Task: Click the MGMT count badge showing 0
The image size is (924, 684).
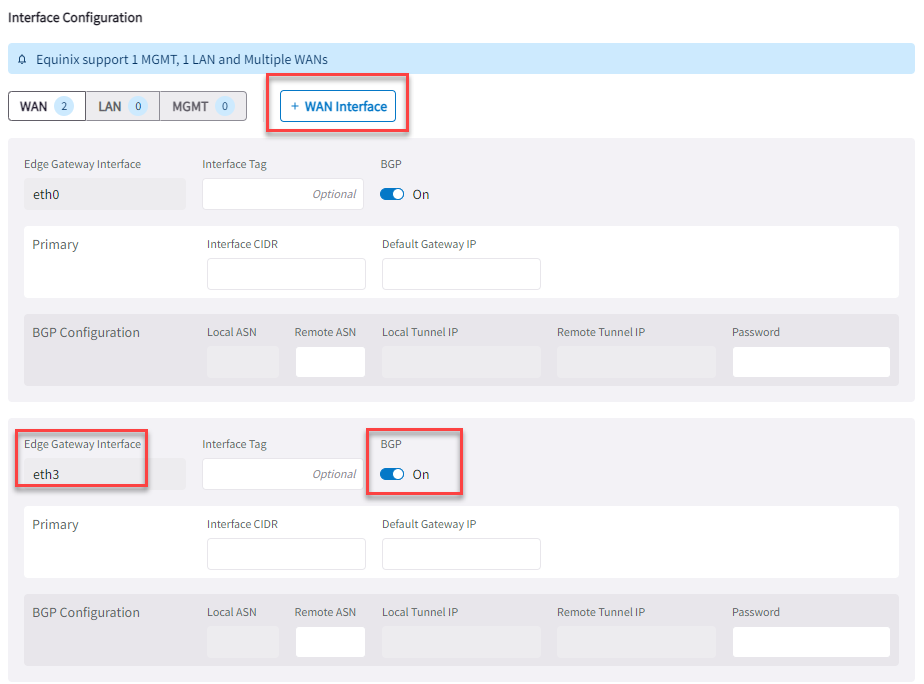Action: pos(227,105)
